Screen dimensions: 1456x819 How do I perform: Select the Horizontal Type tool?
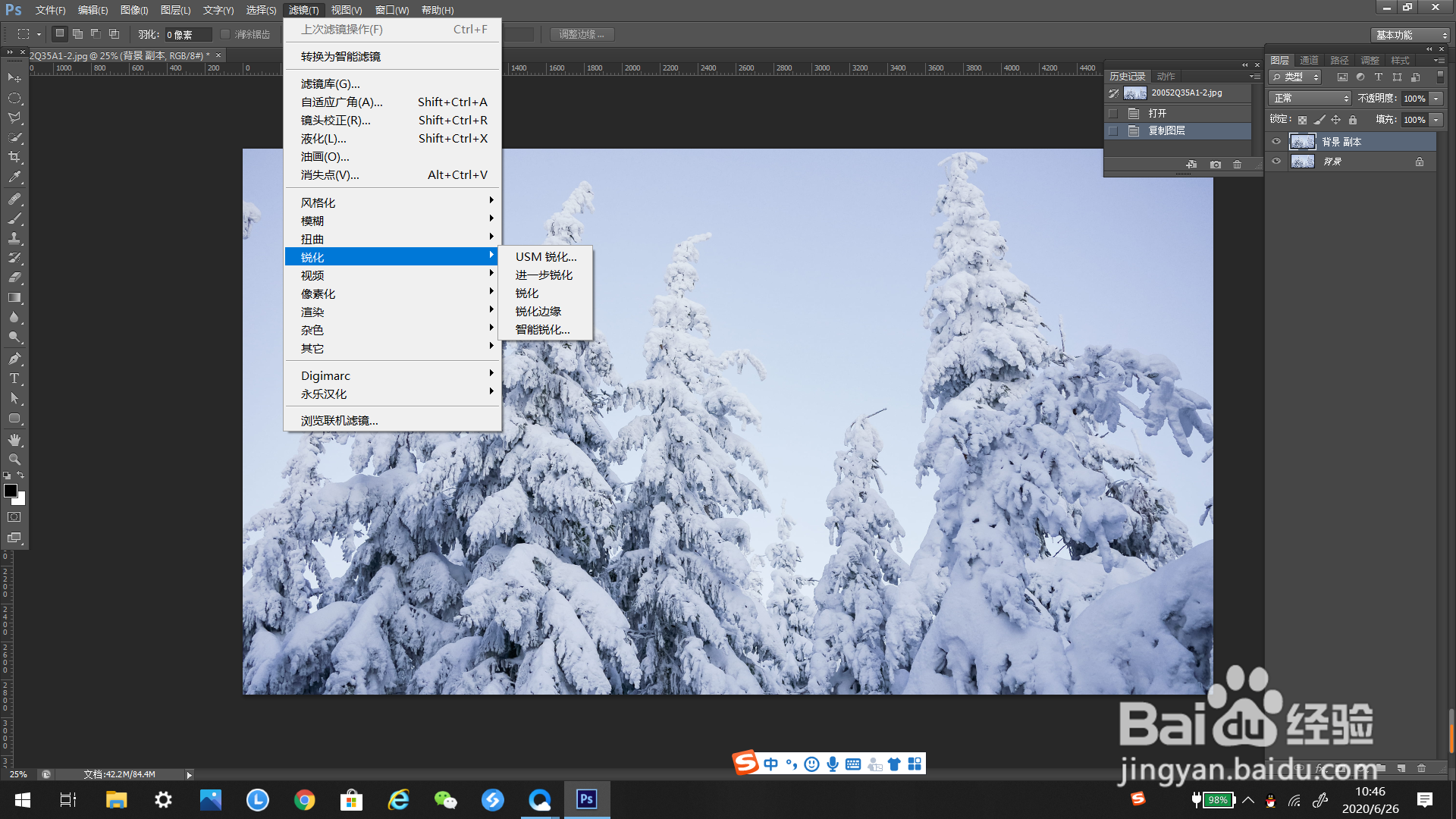[x=14, y=378]
